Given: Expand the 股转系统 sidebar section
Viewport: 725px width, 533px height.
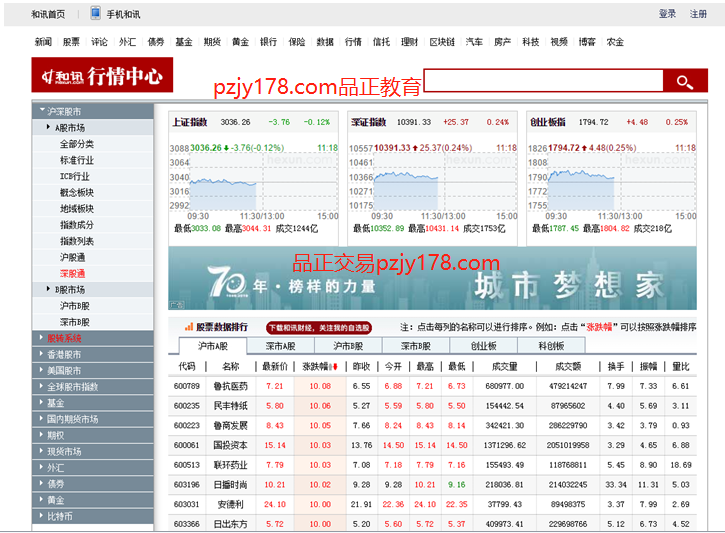Looking at the screenshot, I should (x=93, y=338).
